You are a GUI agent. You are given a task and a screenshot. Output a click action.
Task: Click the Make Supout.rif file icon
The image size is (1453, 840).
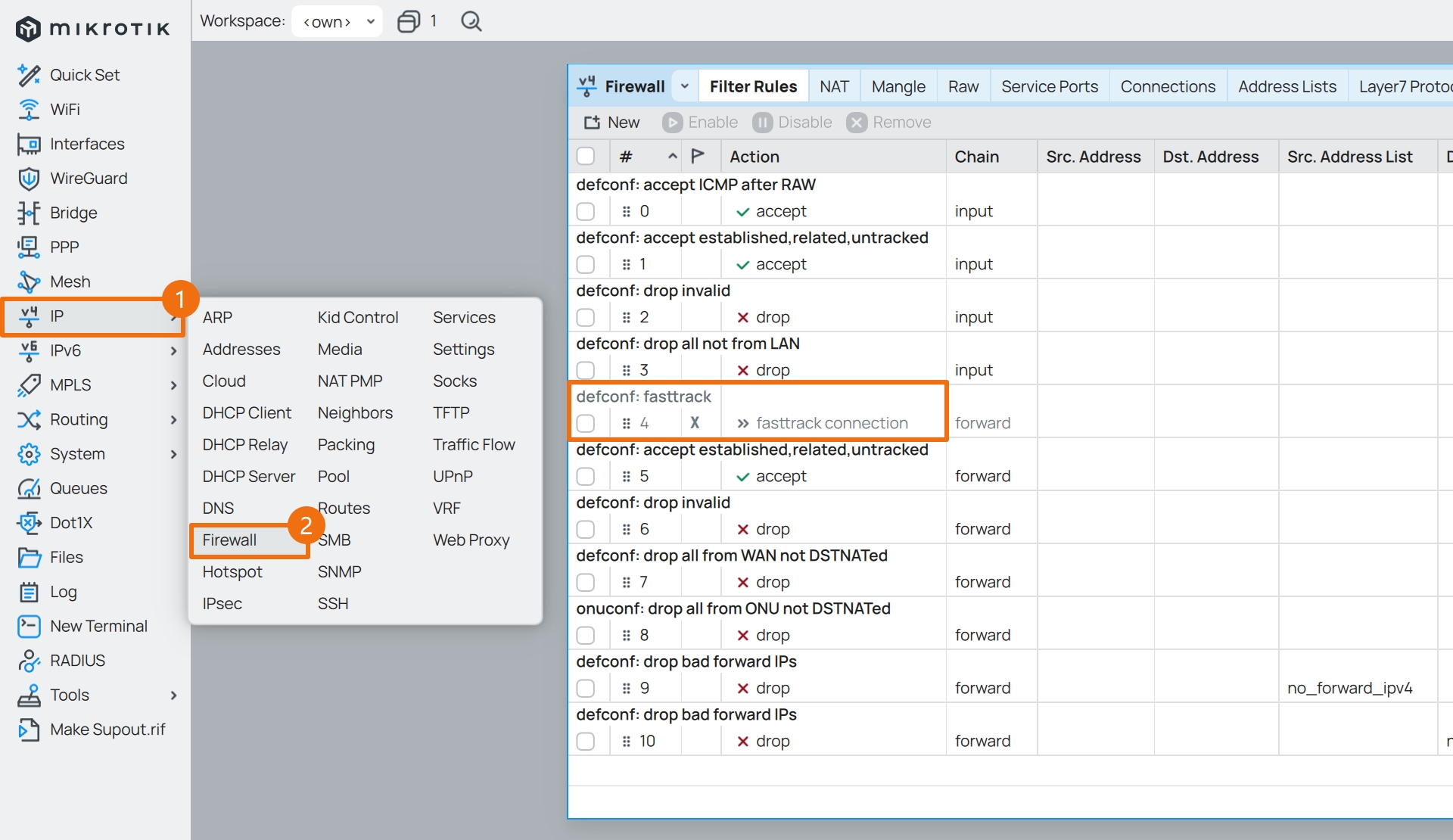(x=29, y=730)
